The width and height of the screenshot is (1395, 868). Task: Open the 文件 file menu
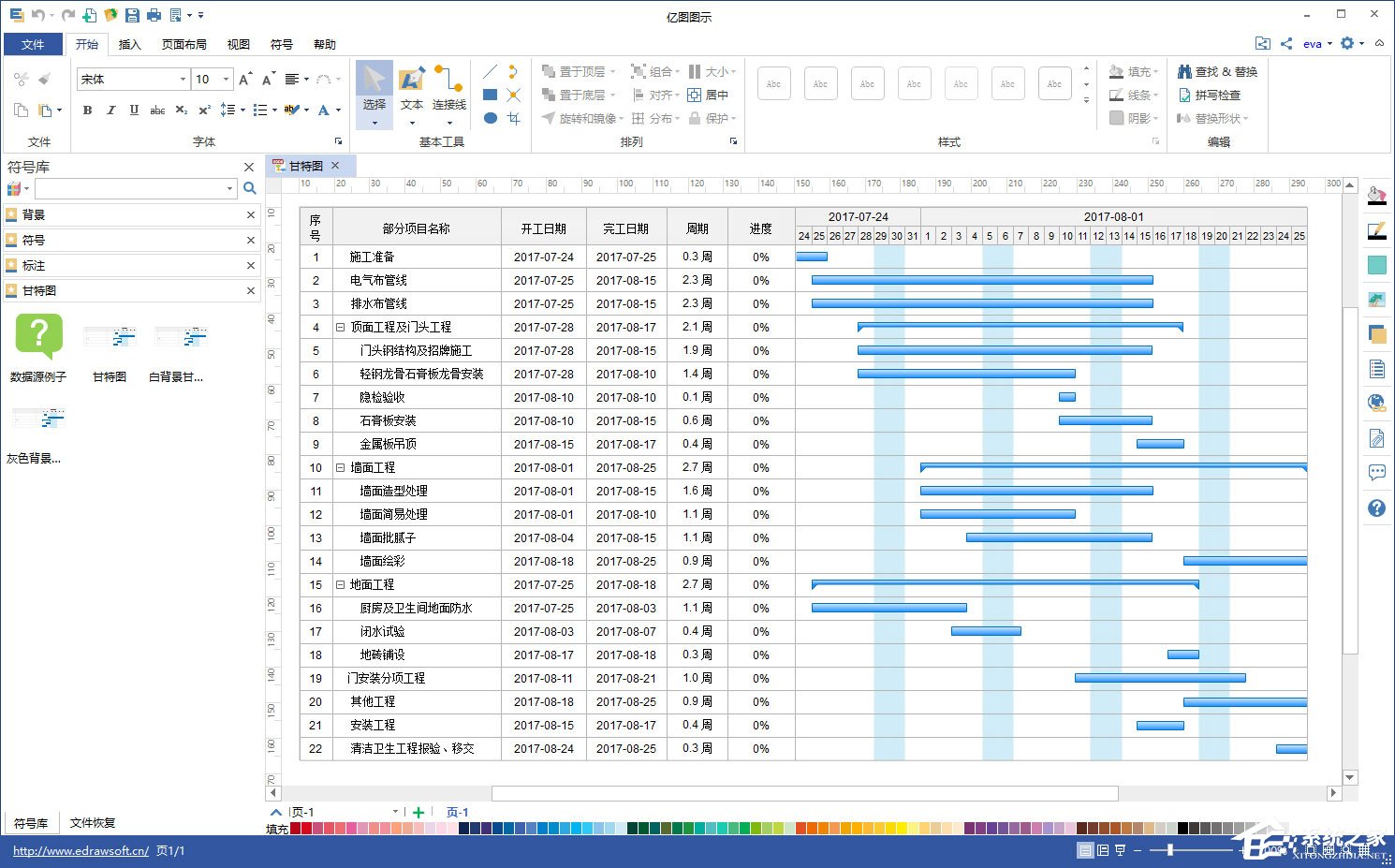pos(33,44)
